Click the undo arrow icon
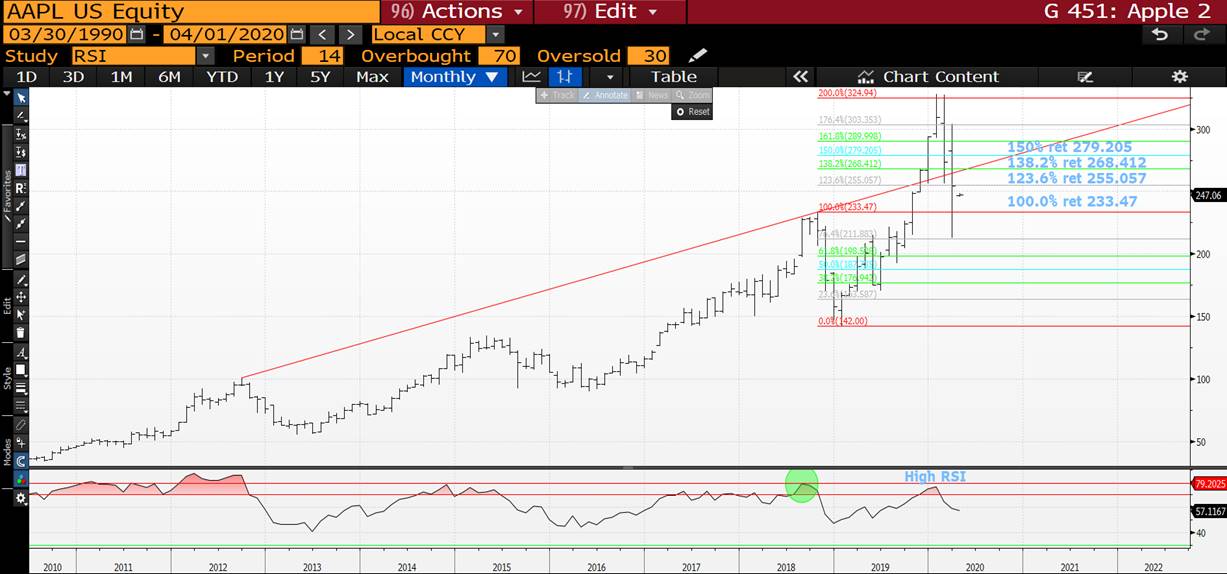 point(1160,34)
